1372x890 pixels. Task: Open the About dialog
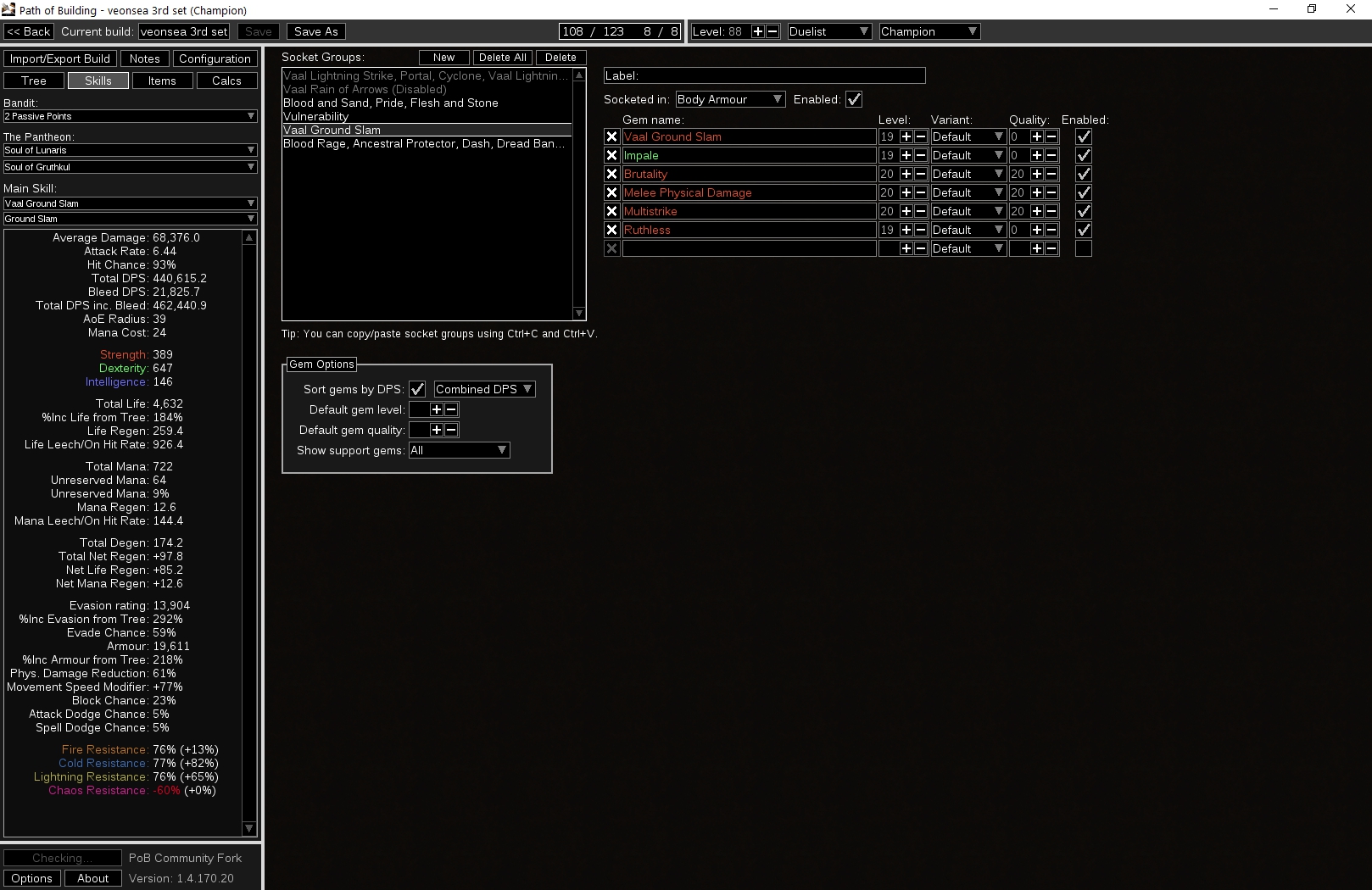coord(92,878)
